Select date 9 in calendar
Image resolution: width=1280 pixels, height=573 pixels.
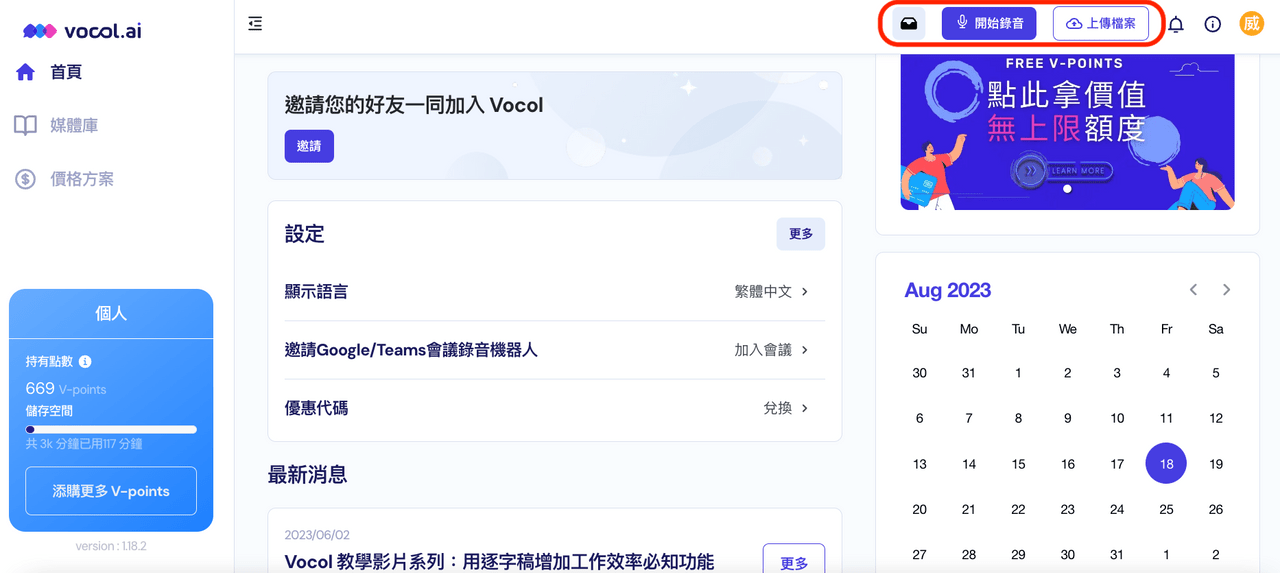tap(1068, 418)
